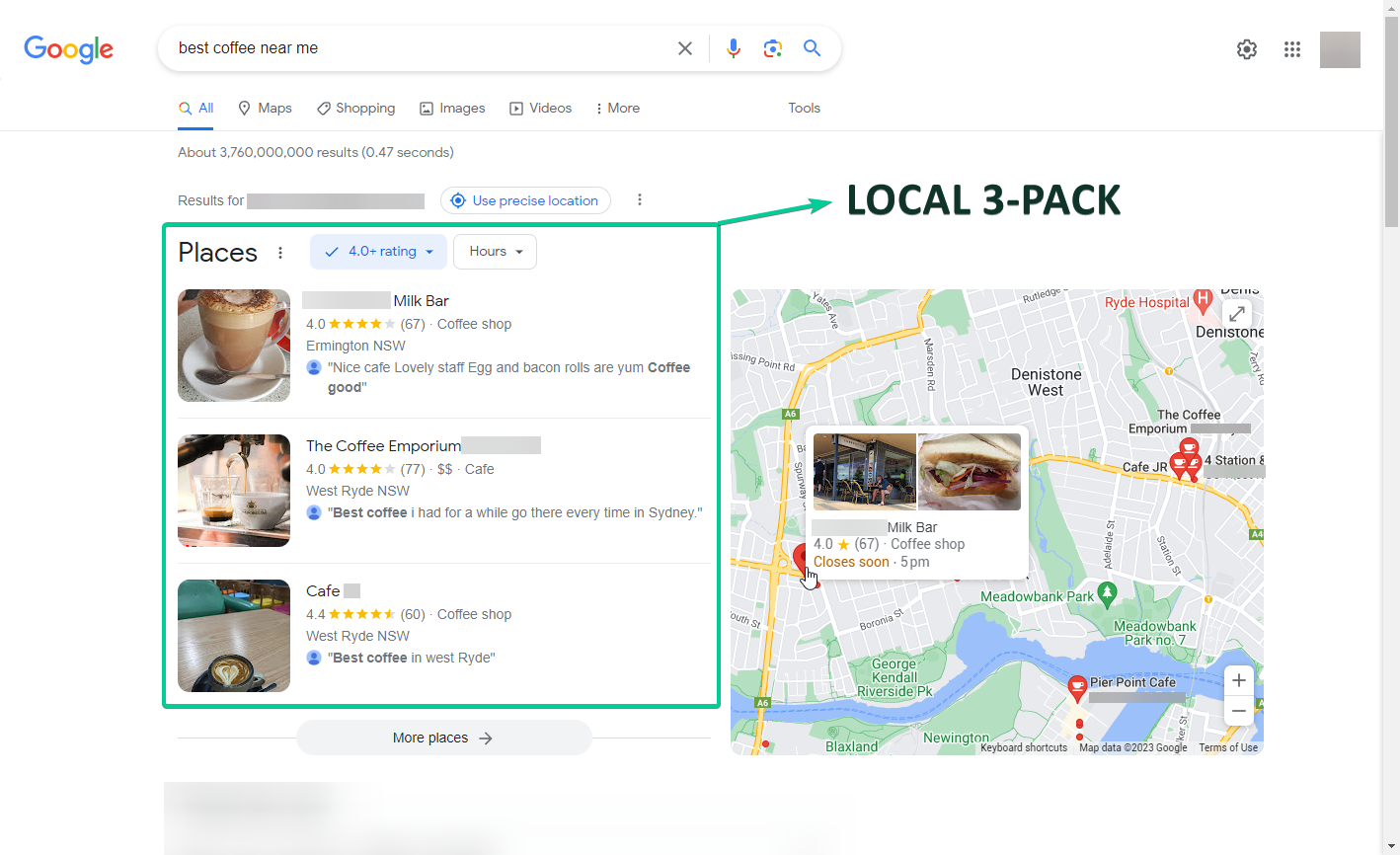
Task: Clear the search box with the X icon
Action: 685,48
